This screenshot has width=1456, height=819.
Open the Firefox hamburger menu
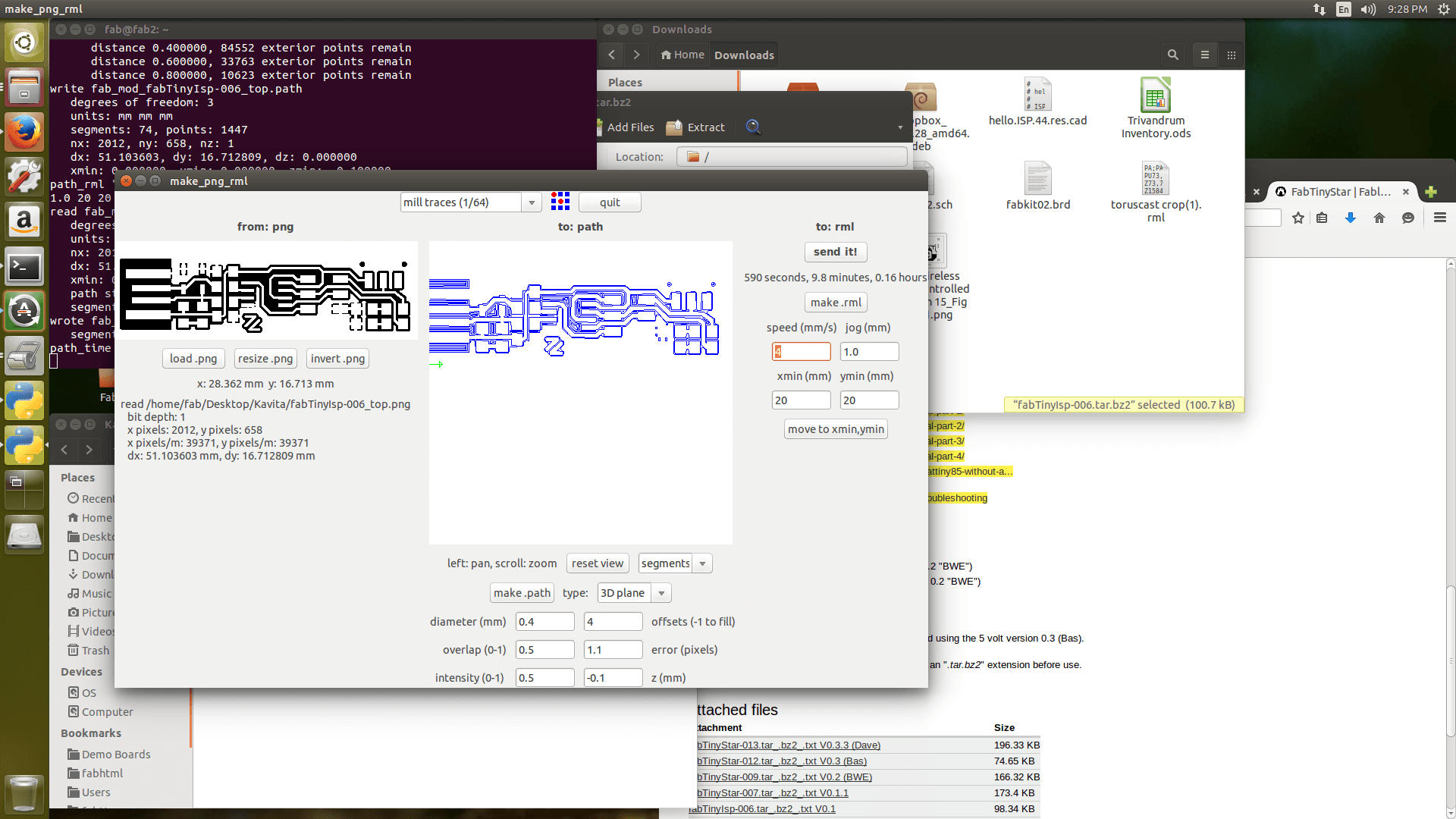point(1439,218)
